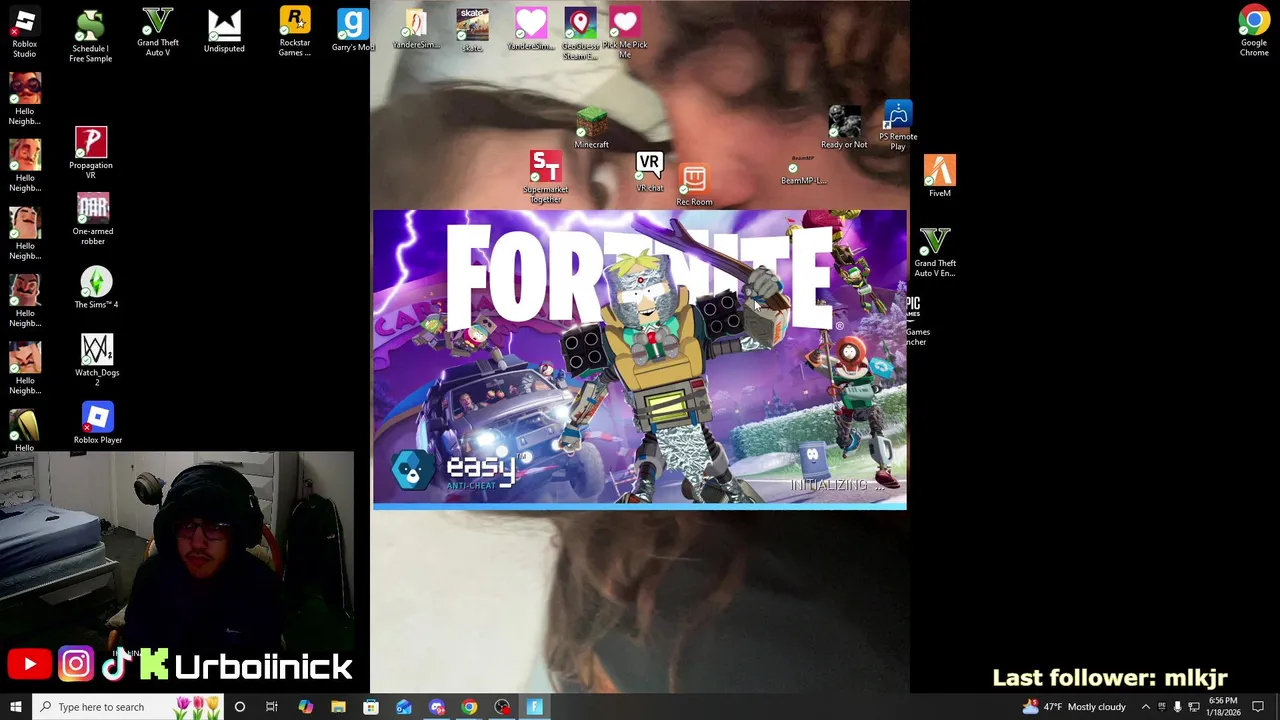Click the BeamMP-Launcher shortcut
Viewport: 1280px width, 720px height.
pyautogui.click(x=803, y=171)
